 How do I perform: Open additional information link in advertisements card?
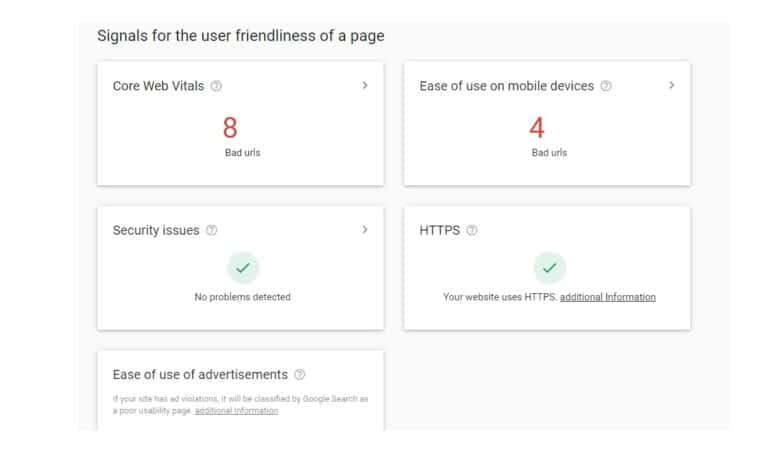pyautogui.click(x=236, y=411)
